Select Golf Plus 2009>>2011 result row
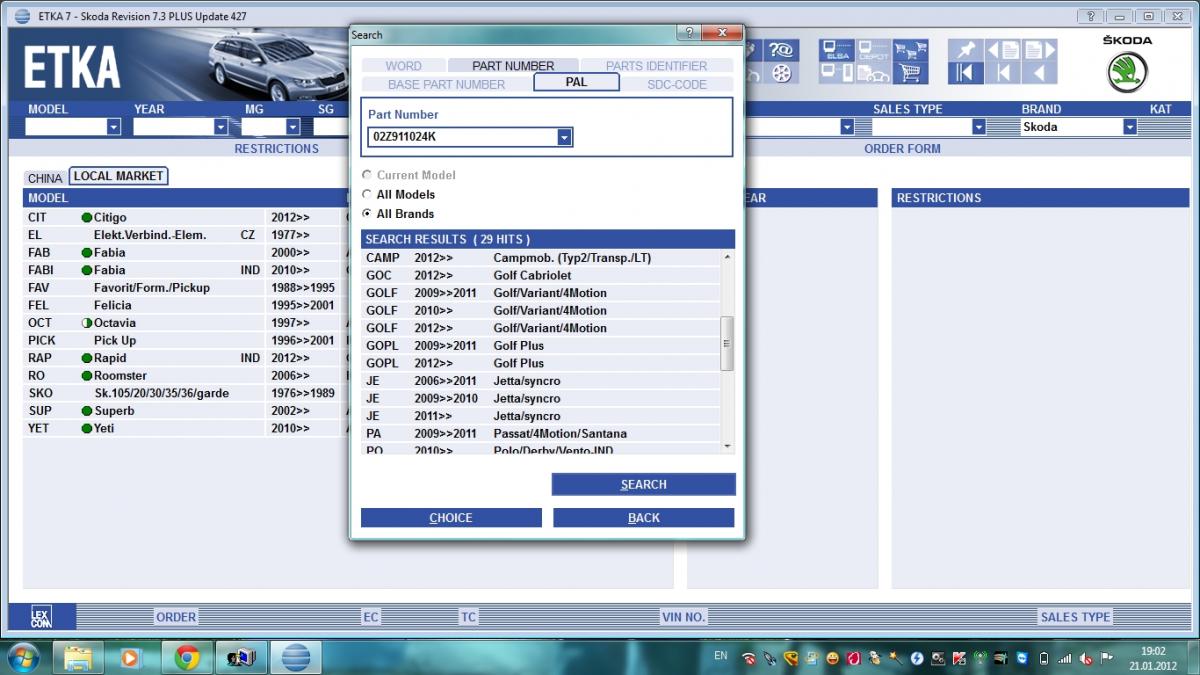 tap(541, 346)
